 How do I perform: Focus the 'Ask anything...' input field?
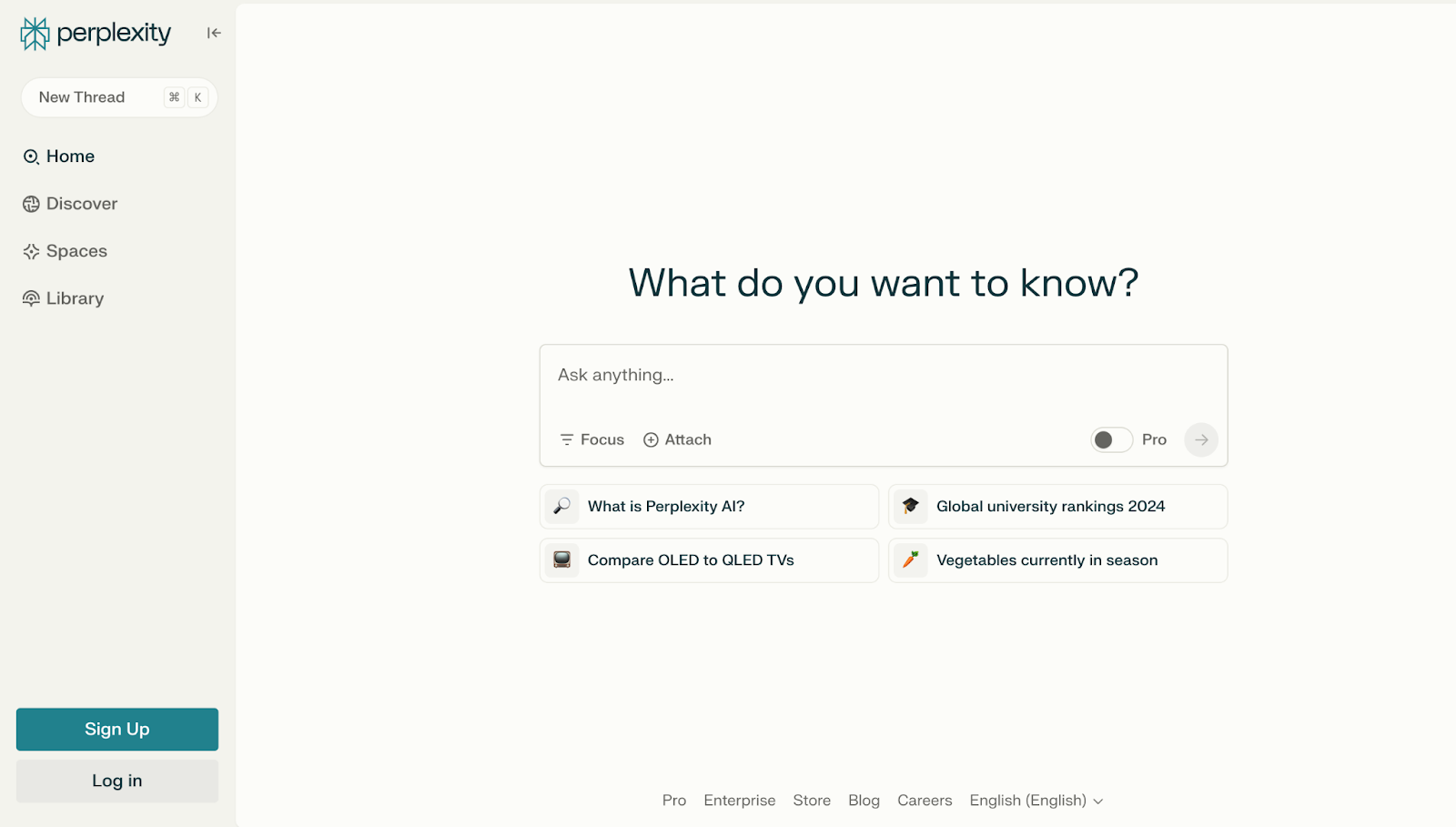(883, 376)
